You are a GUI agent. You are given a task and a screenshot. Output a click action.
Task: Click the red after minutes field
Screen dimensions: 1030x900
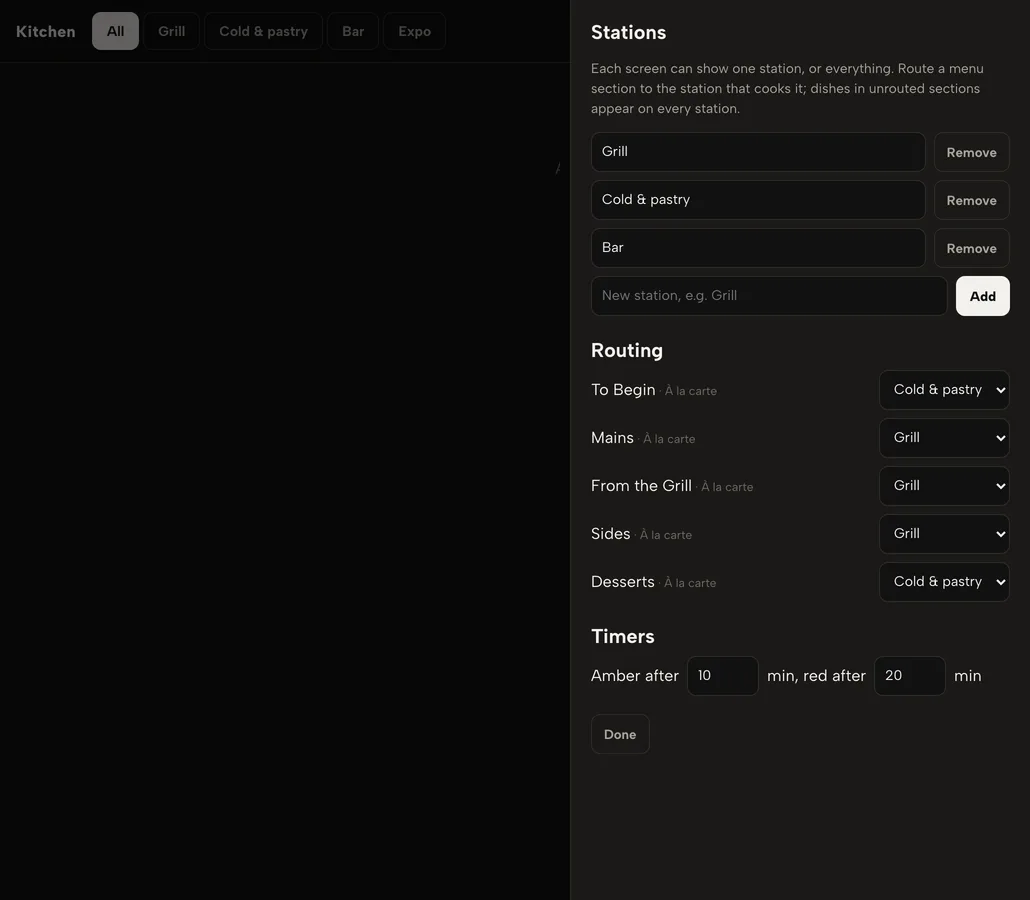pos(910,676)
